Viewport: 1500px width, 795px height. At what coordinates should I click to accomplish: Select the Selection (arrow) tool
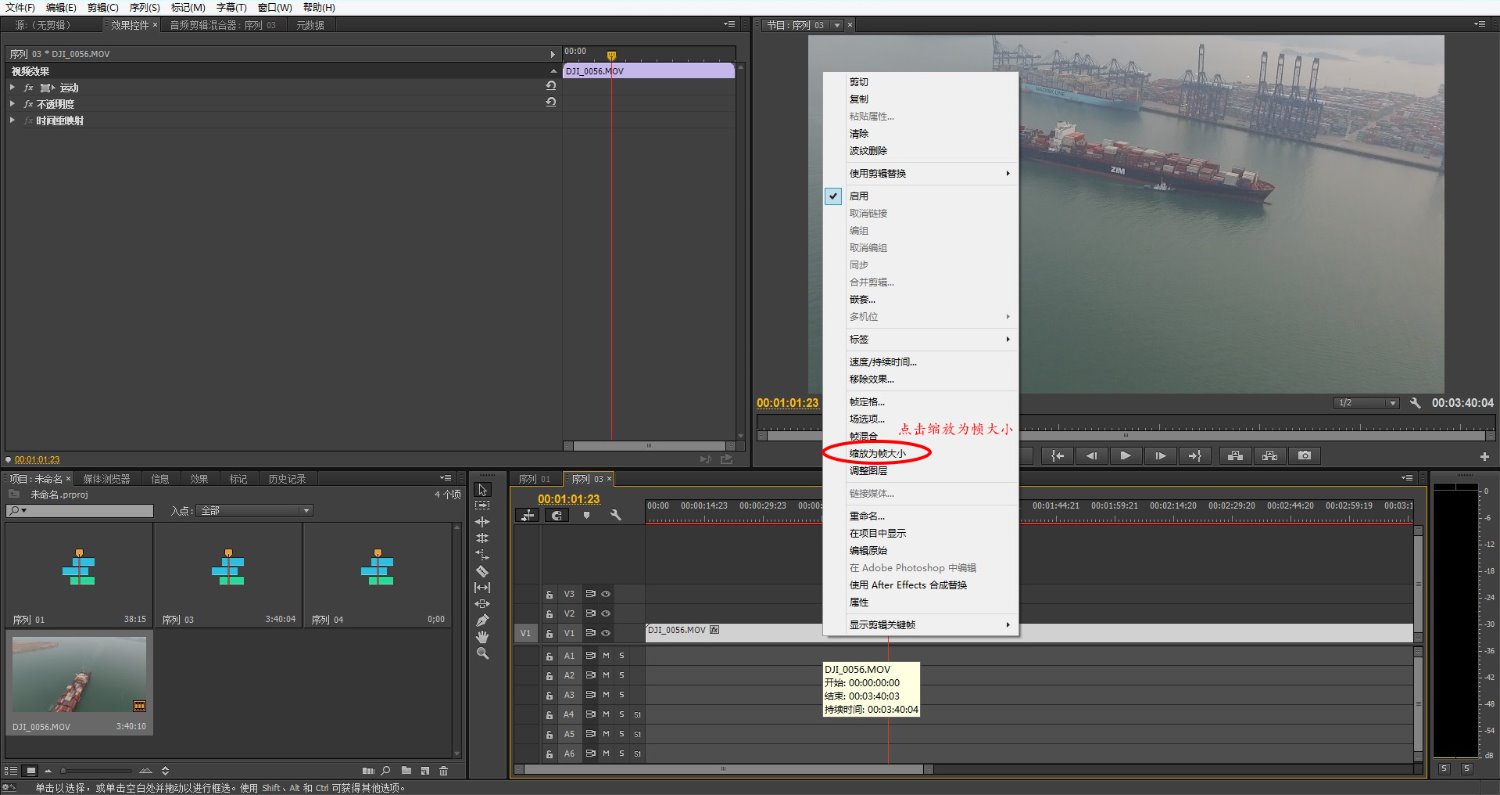pyautogui.click(x=483, y=489)
